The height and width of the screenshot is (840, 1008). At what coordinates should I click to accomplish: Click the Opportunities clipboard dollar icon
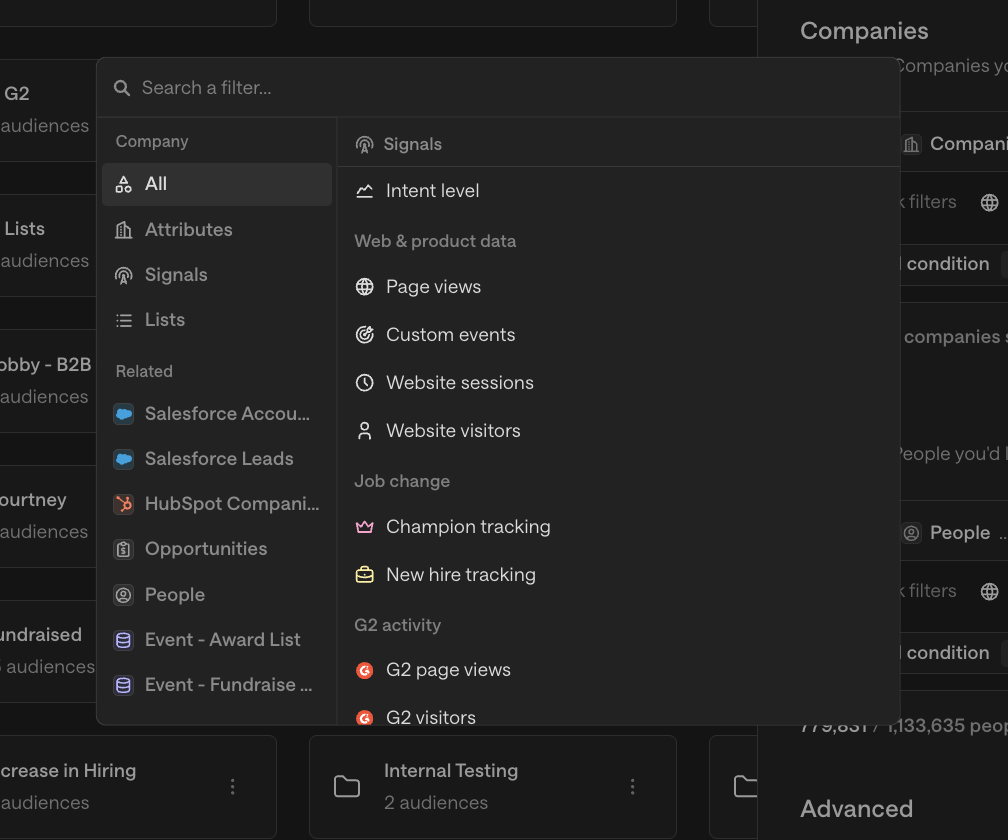pyautogui.click(x=123, y=550)
